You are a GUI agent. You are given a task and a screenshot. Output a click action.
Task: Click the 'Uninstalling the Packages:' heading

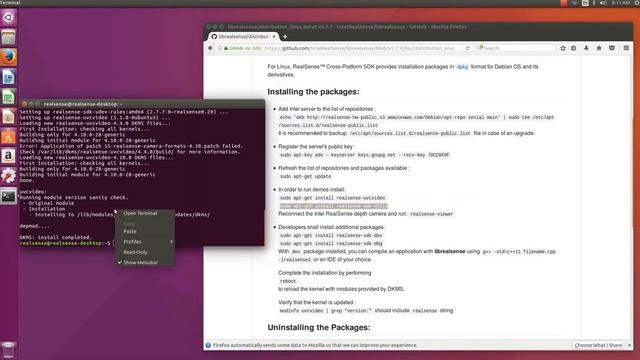(x=319, y=327)
